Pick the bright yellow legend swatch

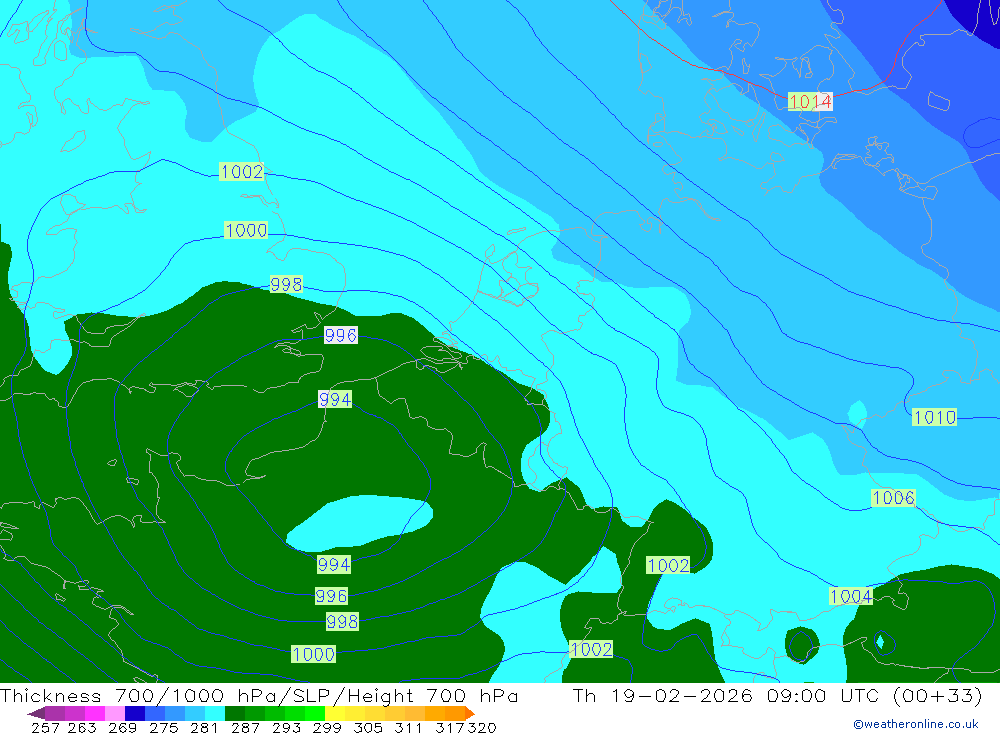point(335,713)
